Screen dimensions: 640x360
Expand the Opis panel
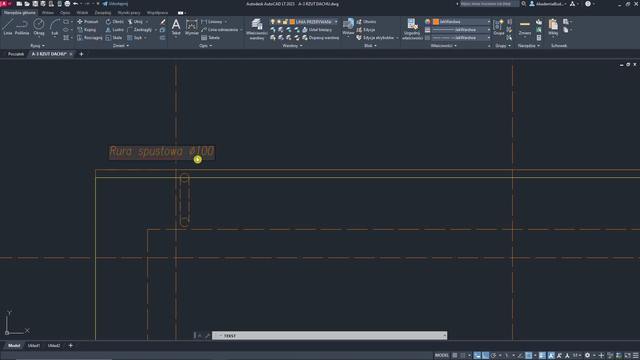[205, 46]
